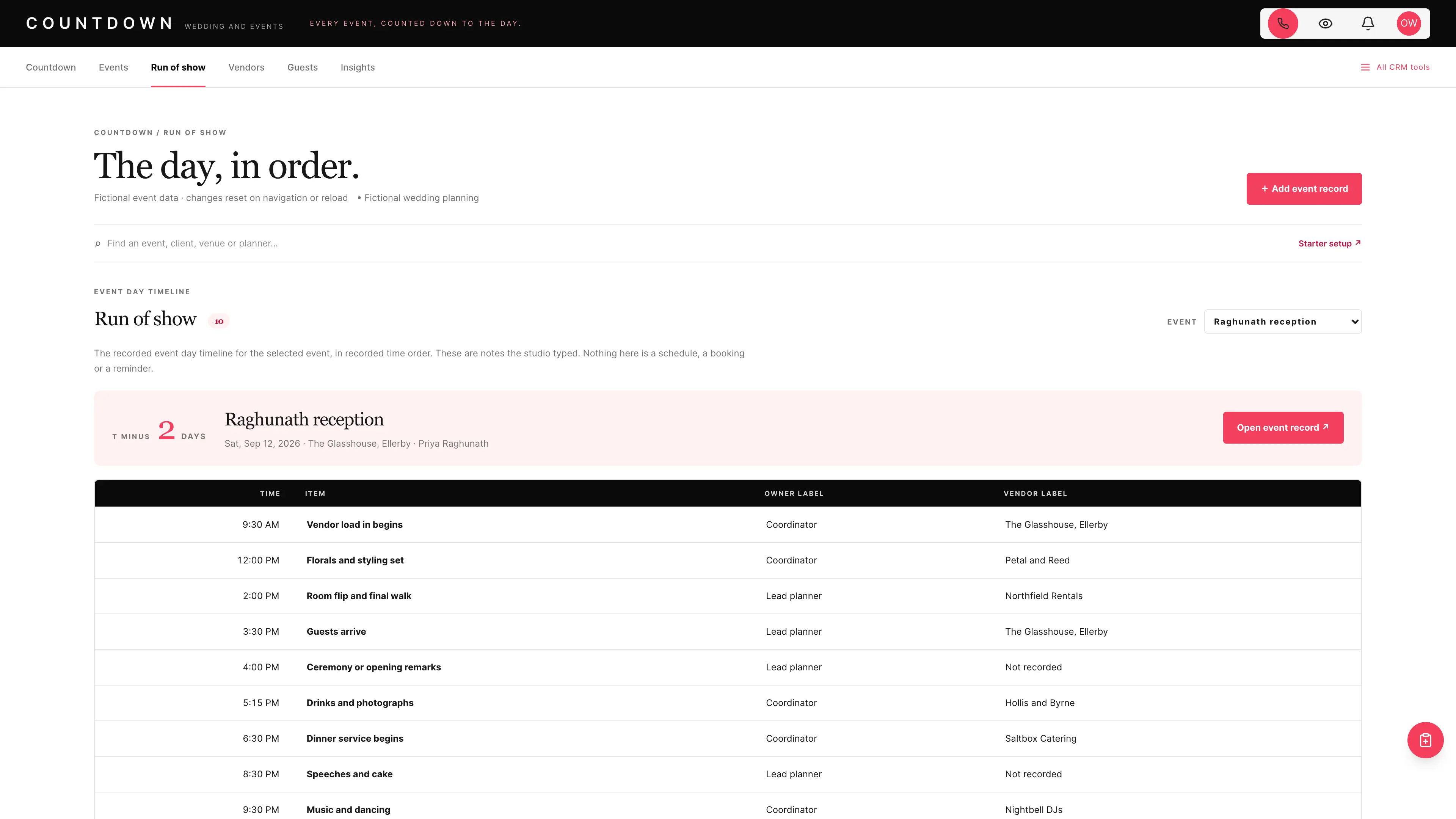This screenshot has height=819, width=1456.
Task: Switch to the Countdown tab
Action: coord(51,67)
